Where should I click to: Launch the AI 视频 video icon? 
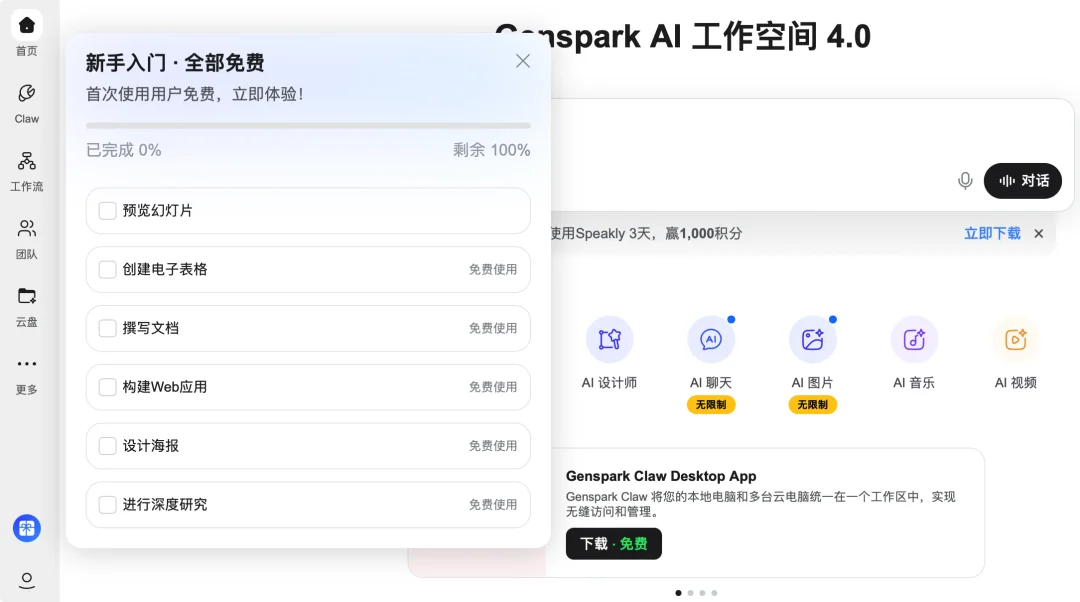1016,340
